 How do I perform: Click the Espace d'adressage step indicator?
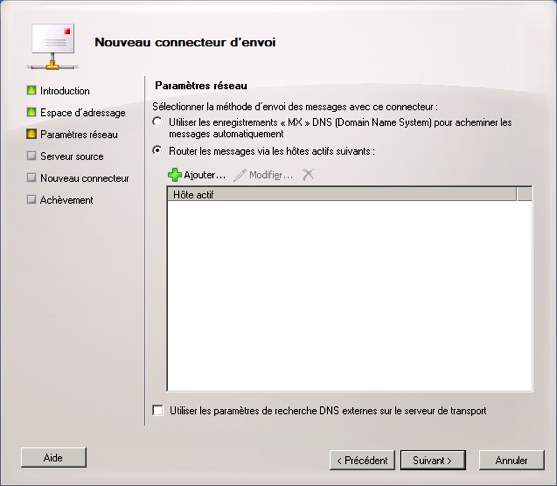point(31,112)
